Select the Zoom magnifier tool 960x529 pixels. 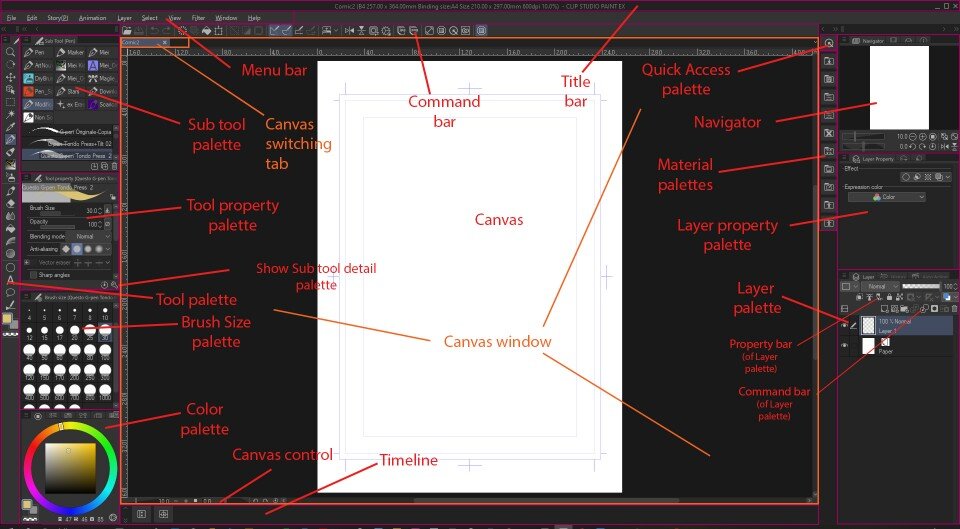point(10,53)
